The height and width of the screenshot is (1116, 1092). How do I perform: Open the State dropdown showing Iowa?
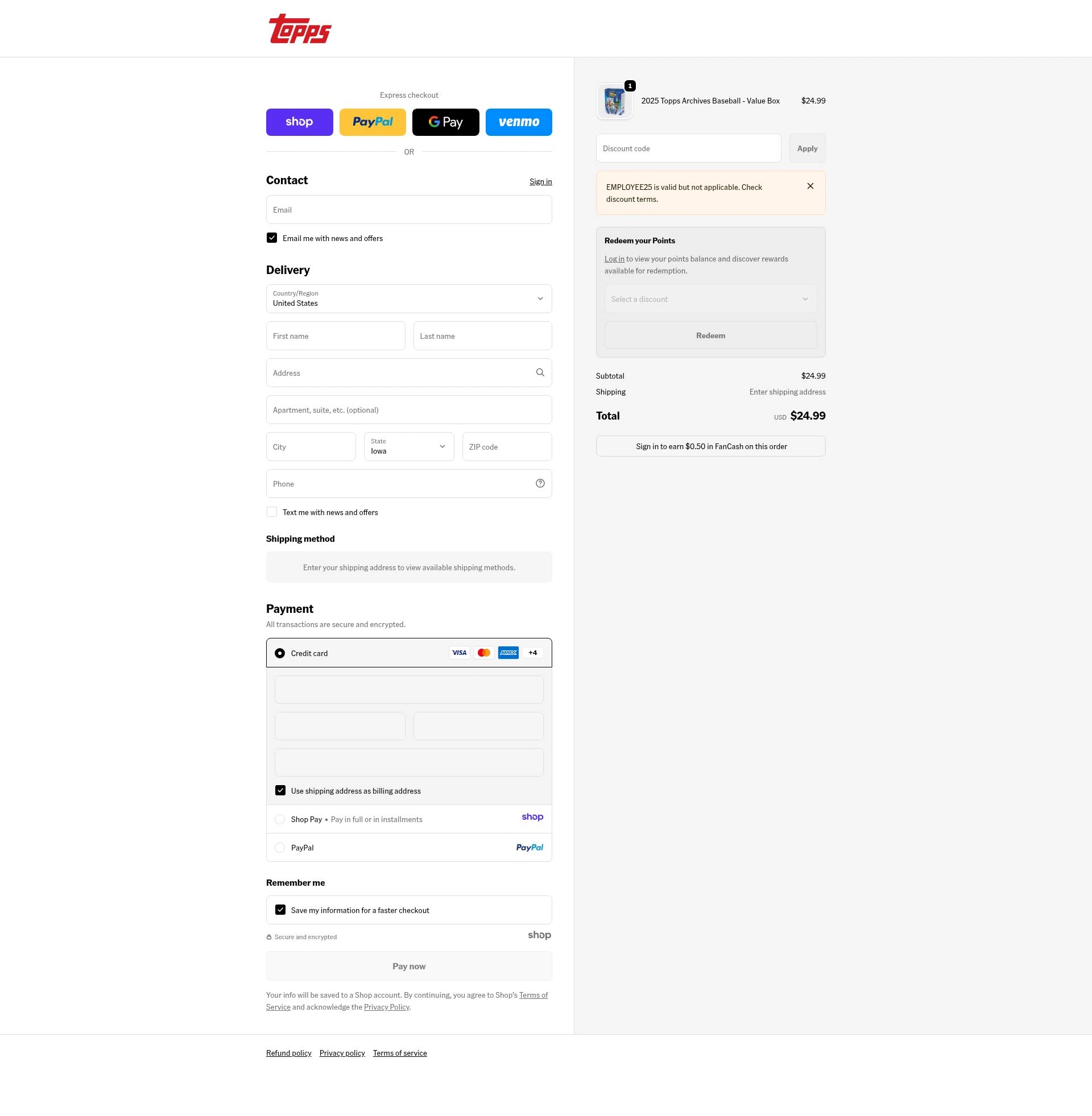(409, 446)
